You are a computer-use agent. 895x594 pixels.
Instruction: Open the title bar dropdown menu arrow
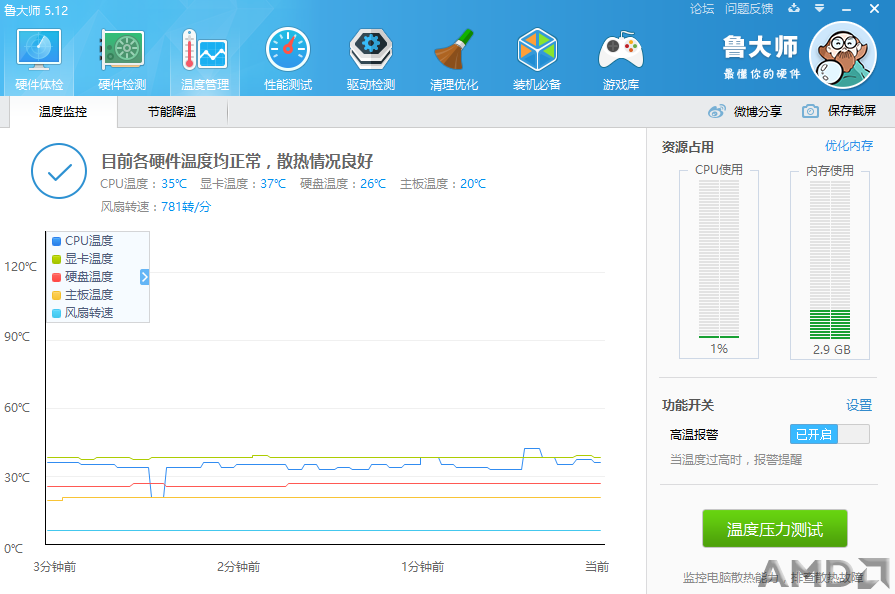click(819, 8)
